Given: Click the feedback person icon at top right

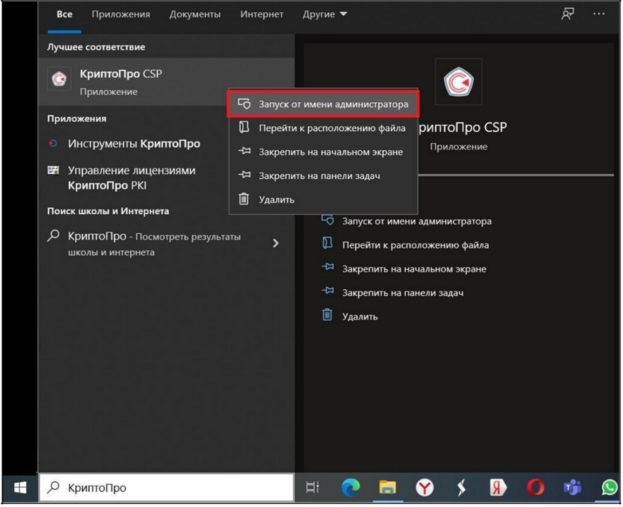Looking at the screenshot, I should tap(567, 14).
